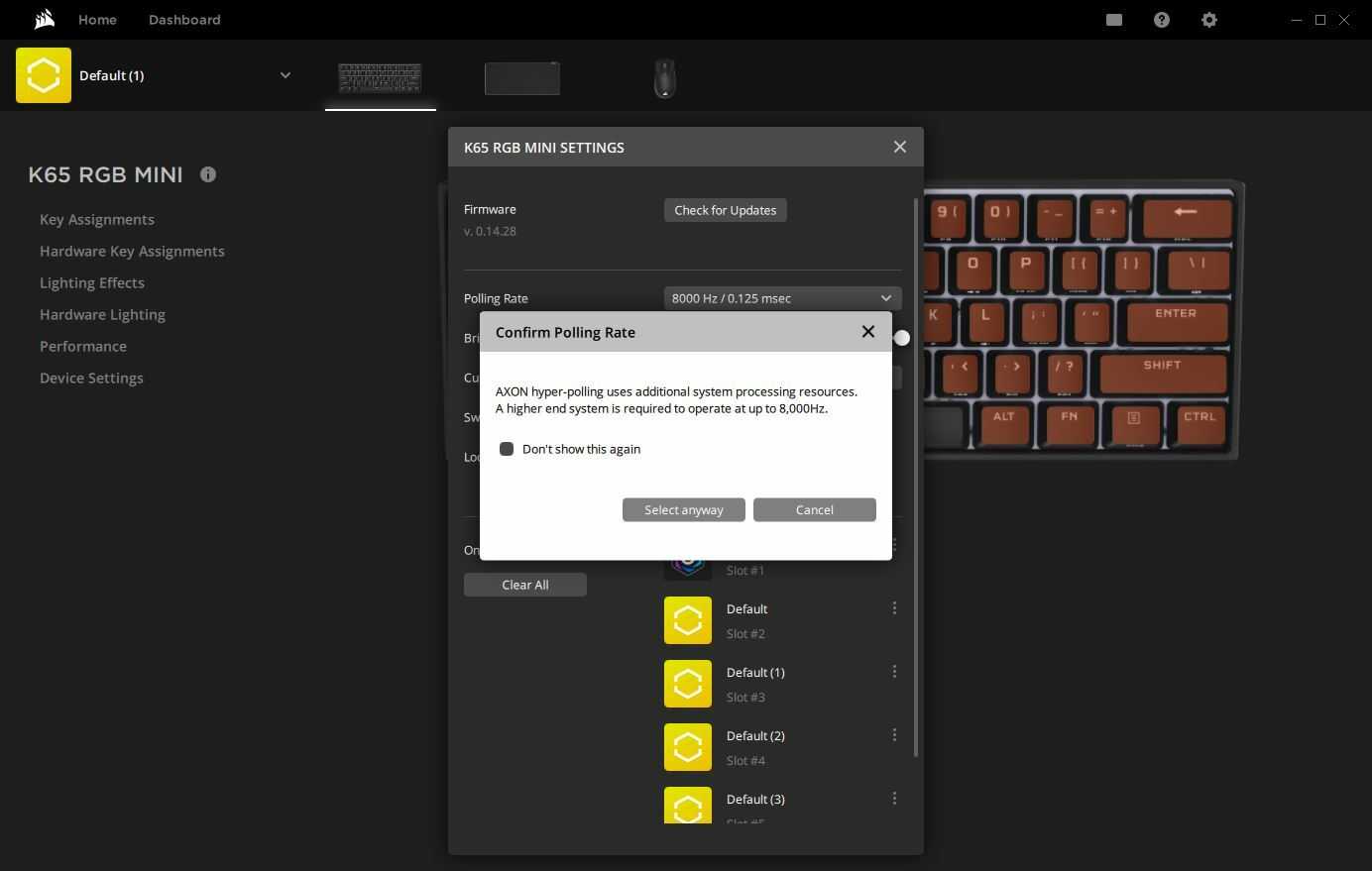Expand the Default (1) profile selector chevron
Image resolution: width=1372 pixels, height=871 pixels.
(286, 75)
